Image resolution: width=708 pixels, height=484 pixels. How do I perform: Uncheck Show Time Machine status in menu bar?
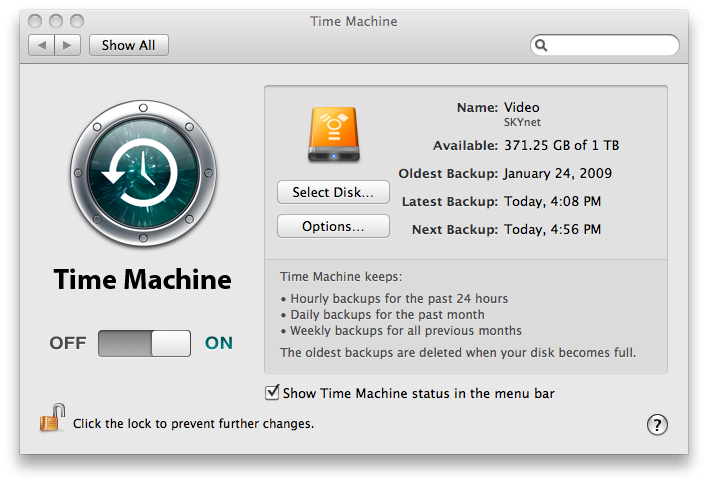pos(272,392)
